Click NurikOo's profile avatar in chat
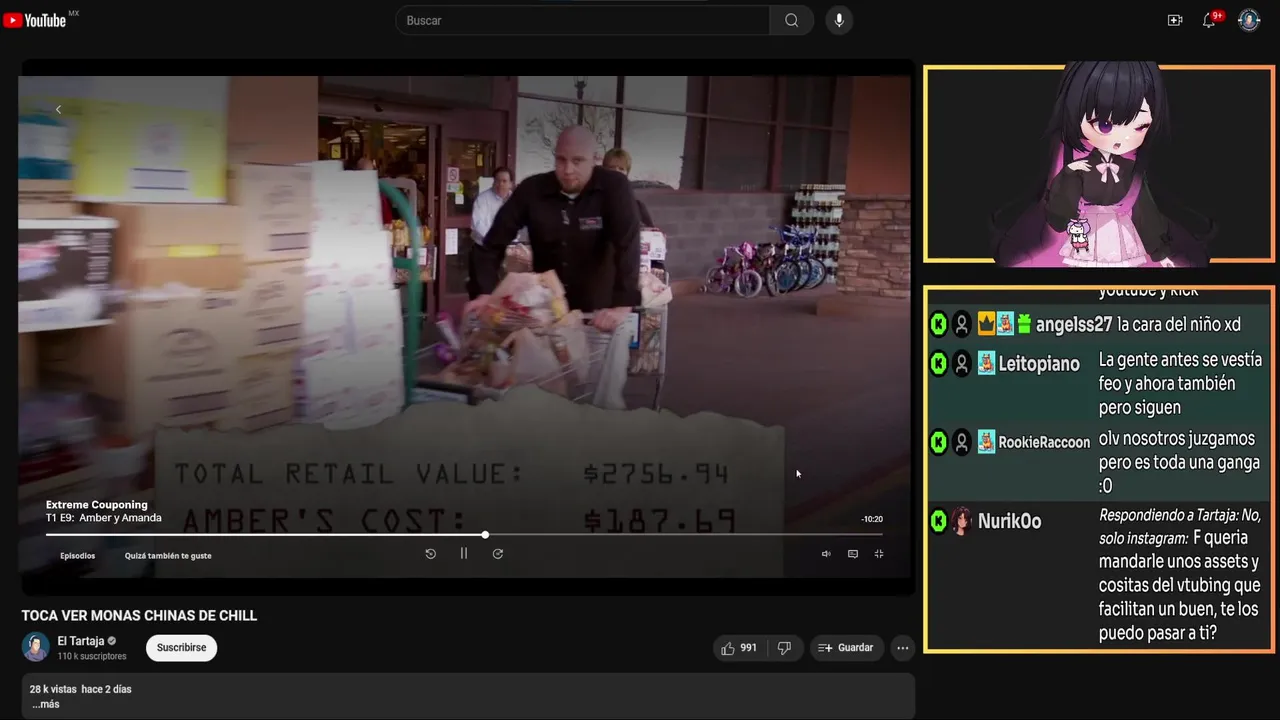The width and height of the screenshot is (1280, 720). point(962,521)
